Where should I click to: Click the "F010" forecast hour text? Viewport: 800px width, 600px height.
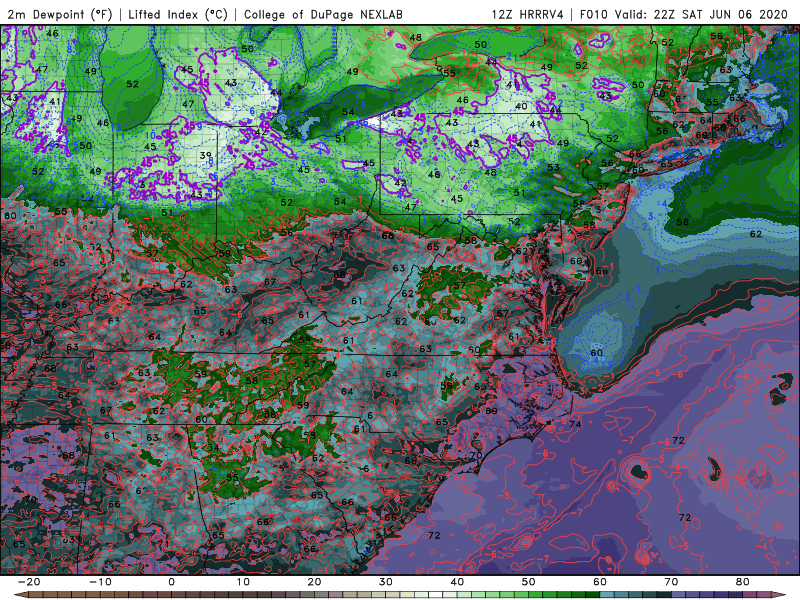point(593,14)
